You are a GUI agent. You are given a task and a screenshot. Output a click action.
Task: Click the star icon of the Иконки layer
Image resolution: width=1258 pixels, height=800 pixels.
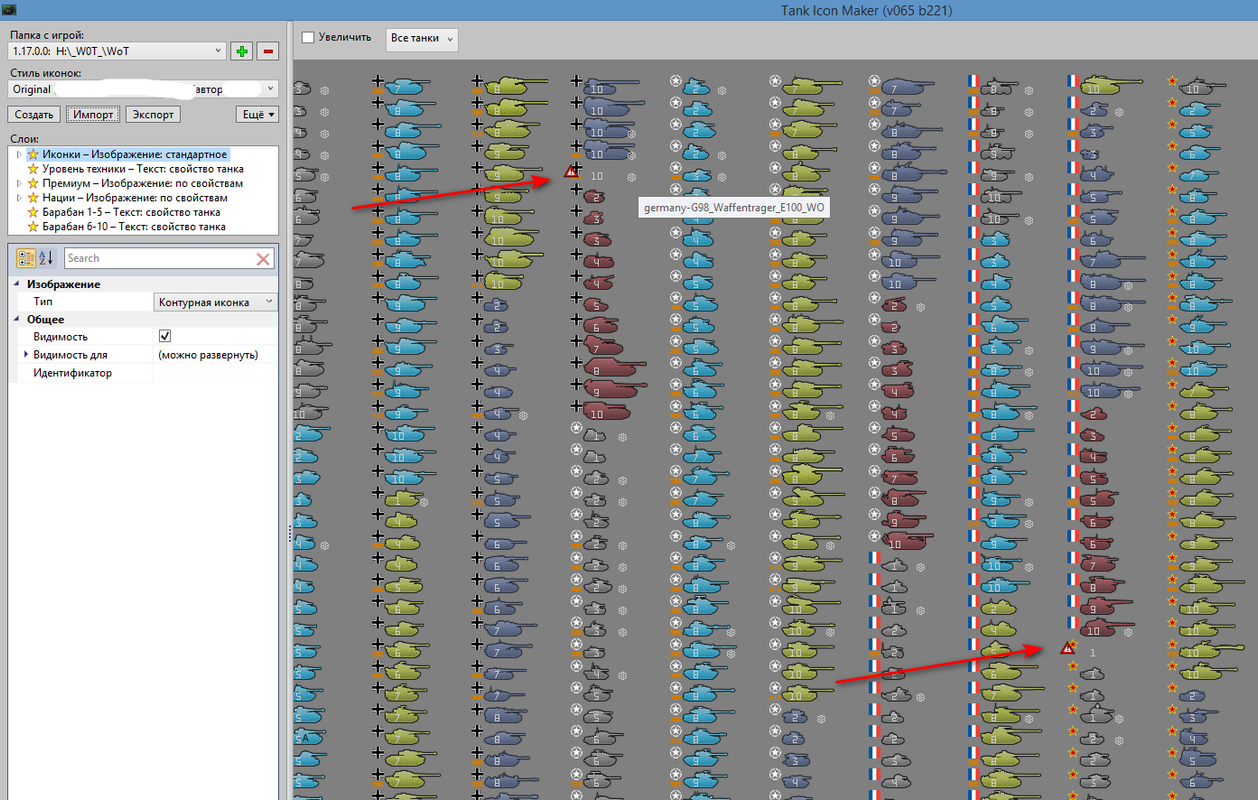(33, 155)
